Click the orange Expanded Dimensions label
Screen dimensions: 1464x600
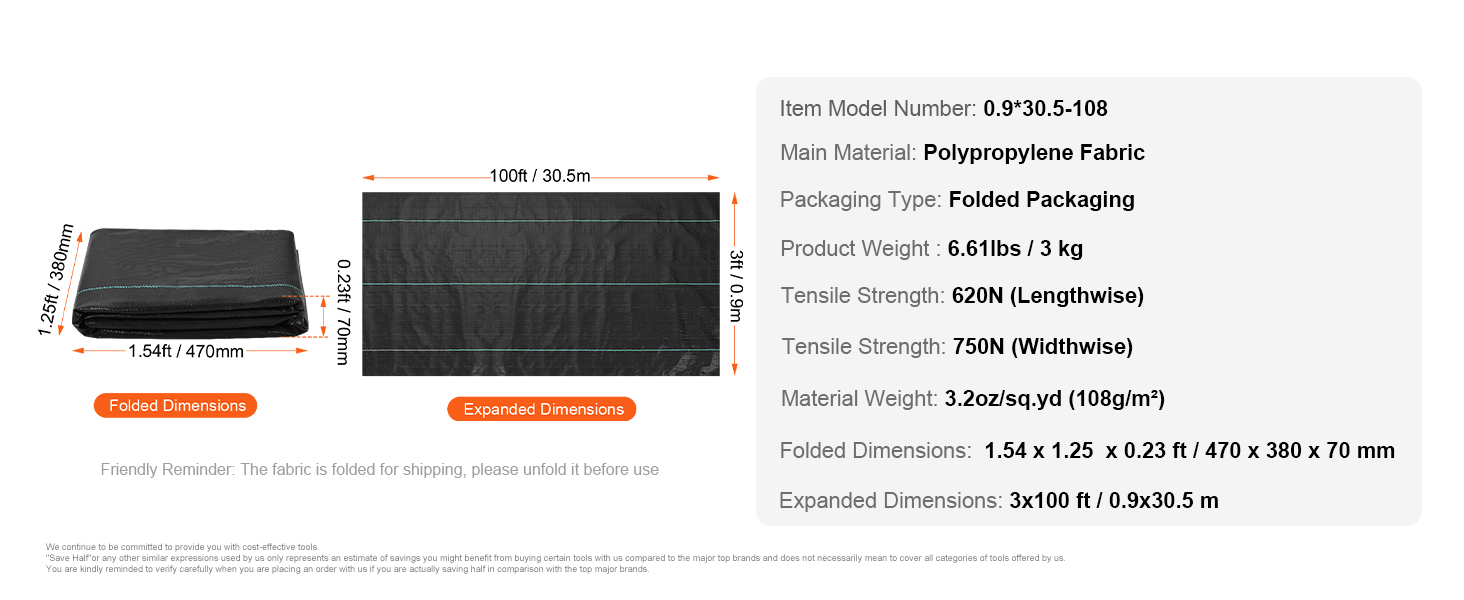coord(542,409)
